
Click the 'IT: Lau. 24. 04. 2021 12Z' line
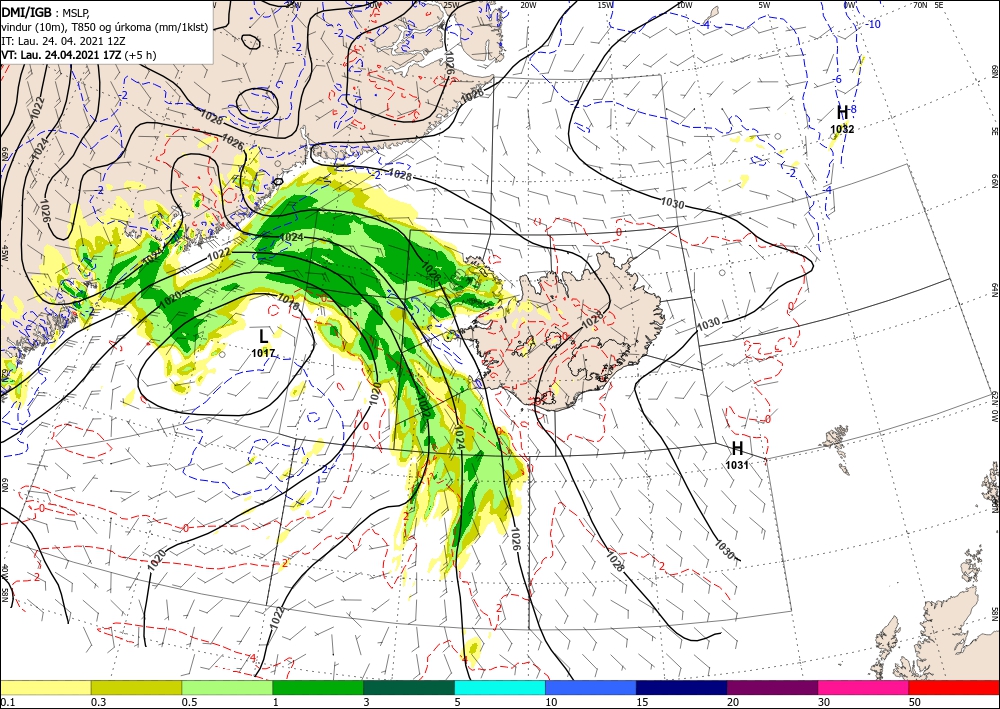point(61,41)
